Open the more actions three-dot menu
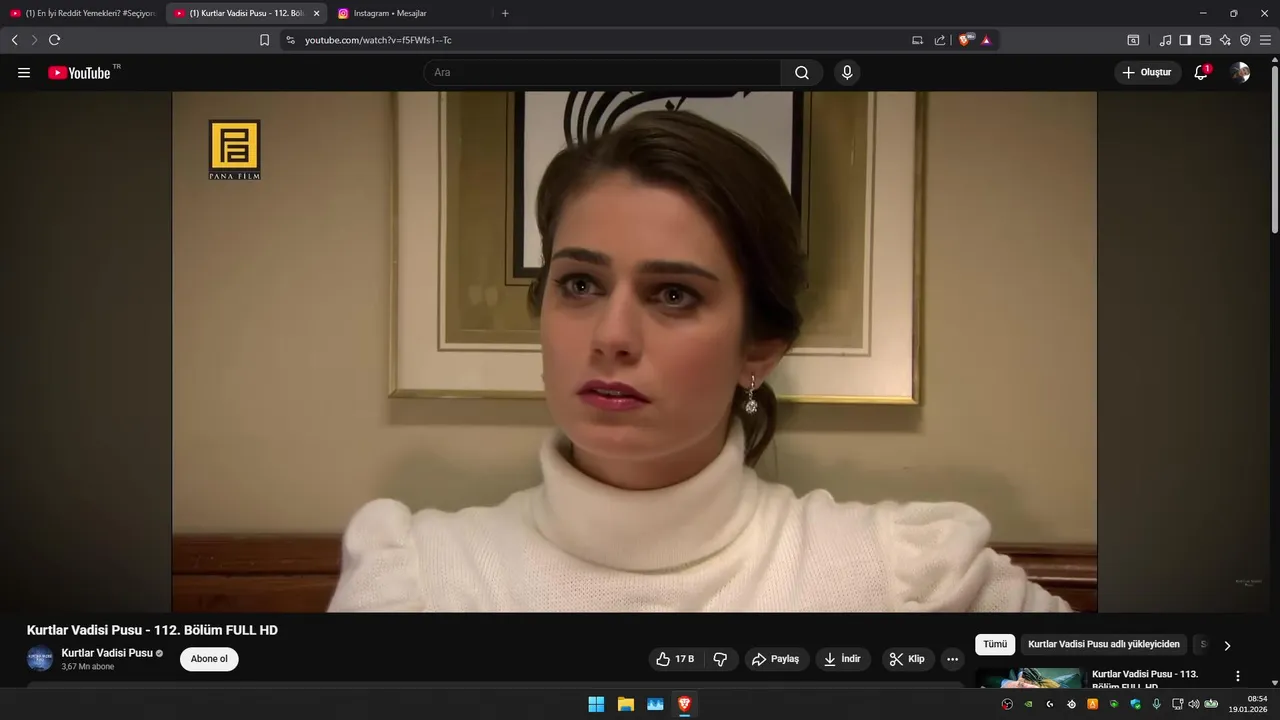The image size is (1280, 720). point(952,659)
